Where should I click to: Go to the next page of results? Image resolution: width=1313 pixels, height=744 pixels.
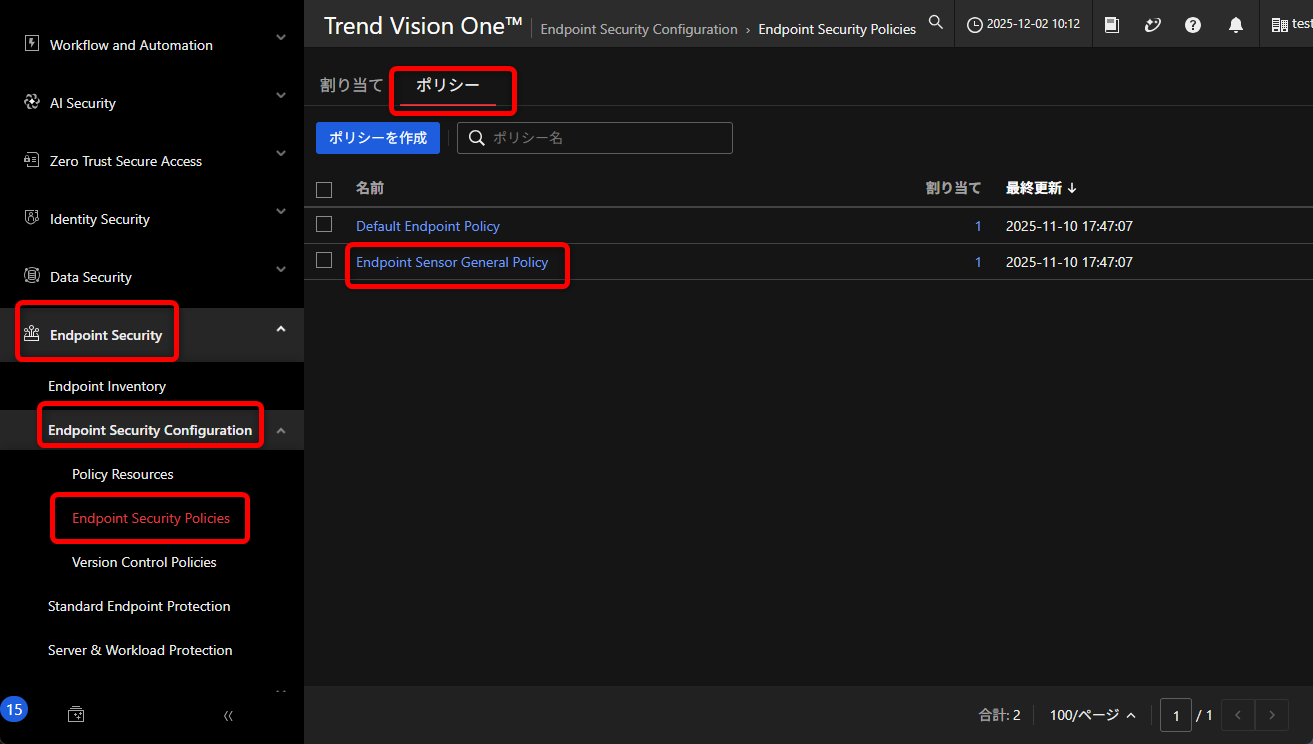(1272, 715)
